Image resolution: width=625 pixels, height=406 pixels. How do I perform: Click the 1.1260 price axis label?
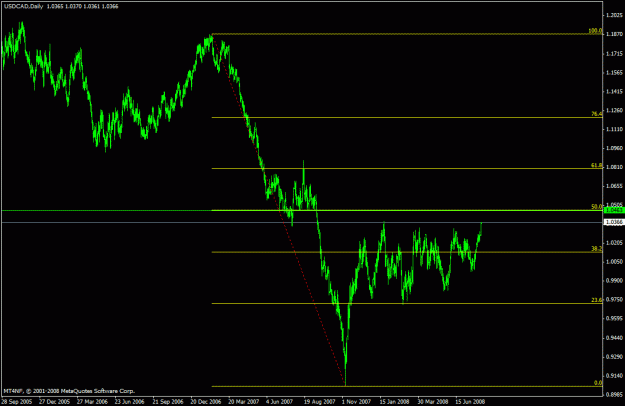pyautogui.click(x=614, y=110)
